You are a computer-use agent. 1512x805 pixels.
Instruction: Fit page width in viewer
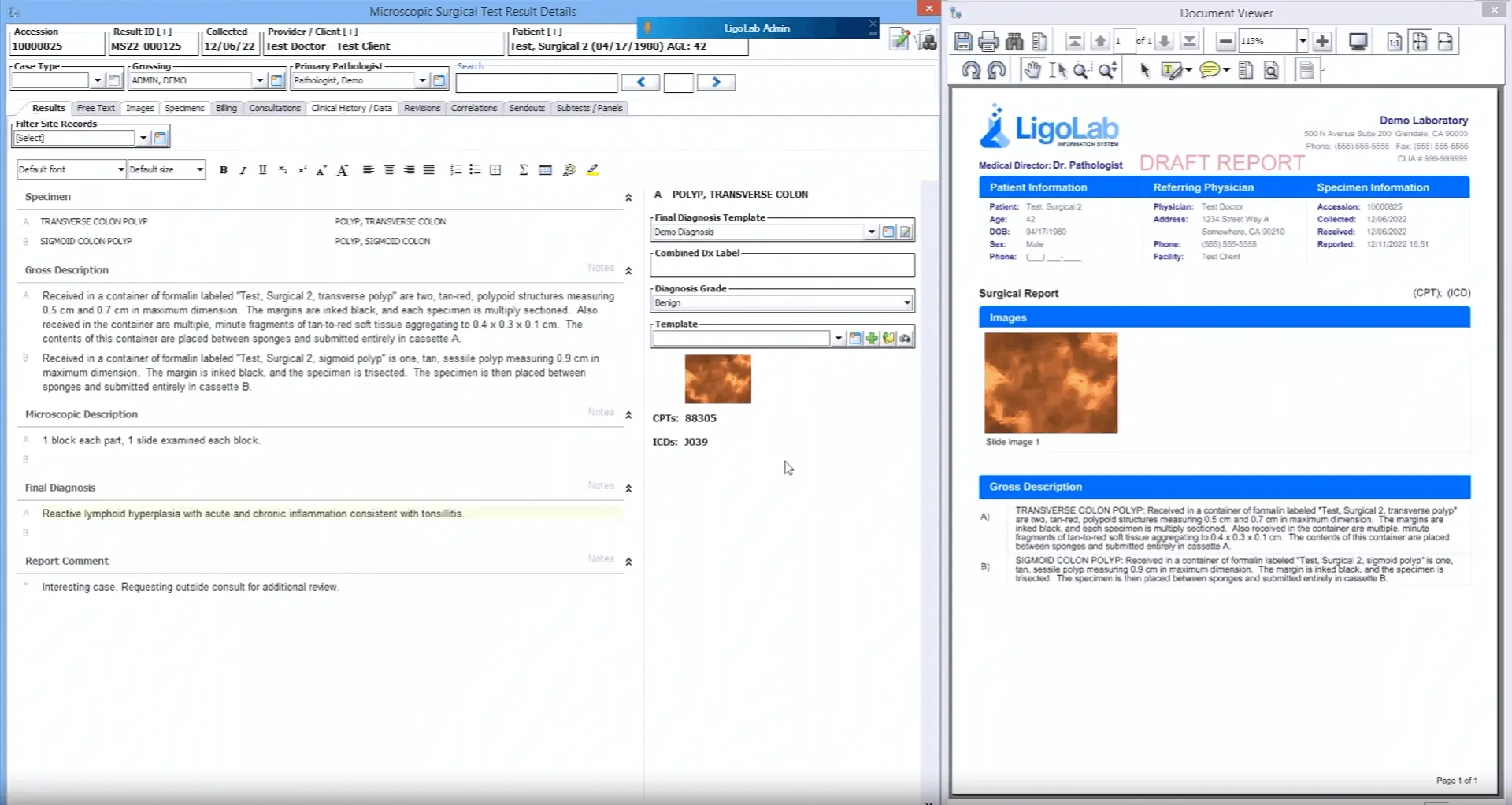pyautogui.click(x=1445, y=42)
